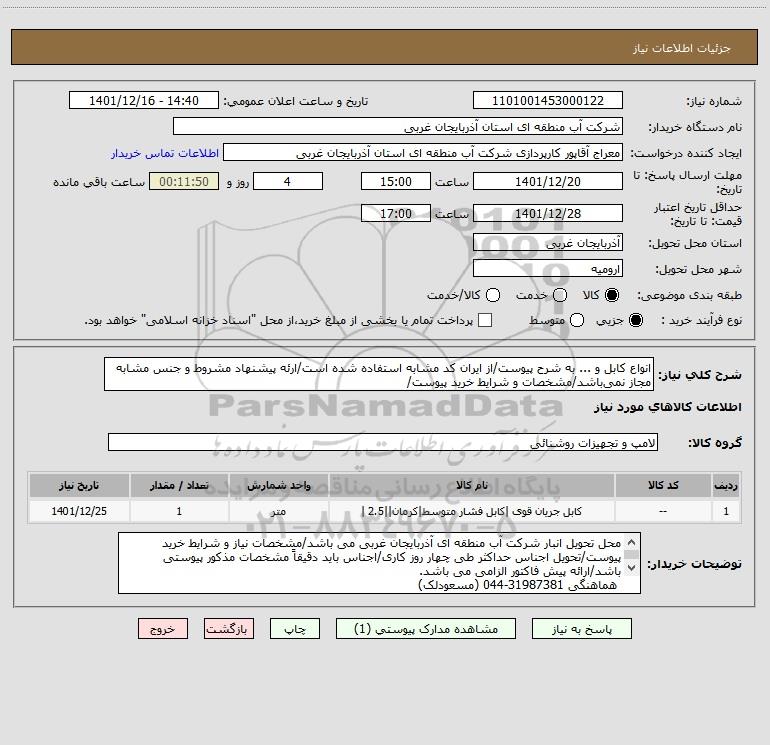This screenshot has height=745, width=770.
Task: Click the buyer notes text area
Action: pos(379,563)
